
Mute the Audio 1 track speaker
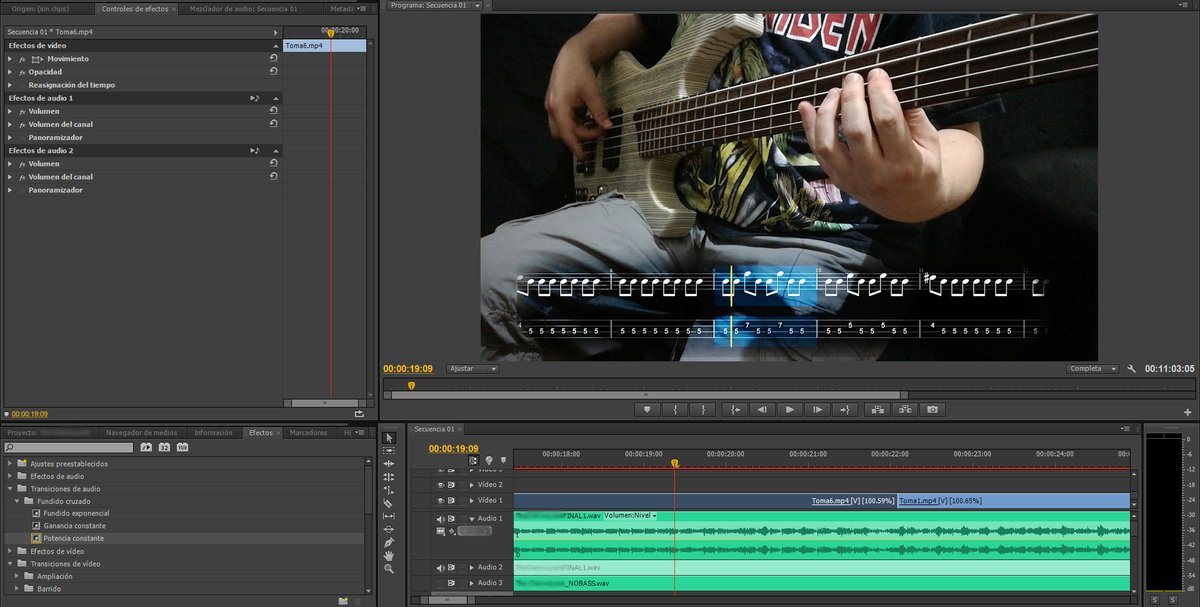pos(440,518)
